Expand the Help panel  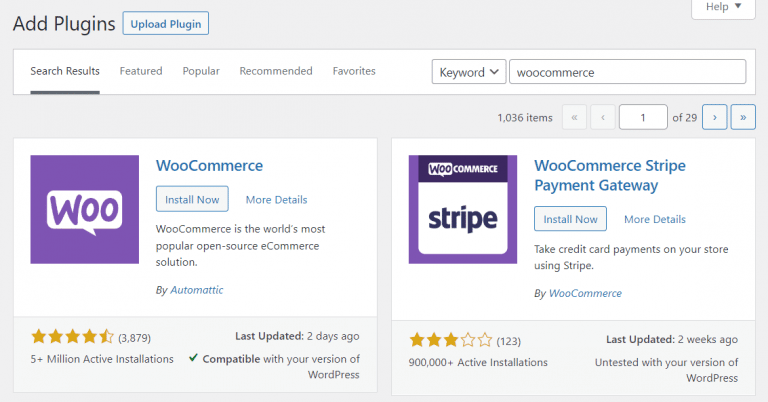(723, 8)
